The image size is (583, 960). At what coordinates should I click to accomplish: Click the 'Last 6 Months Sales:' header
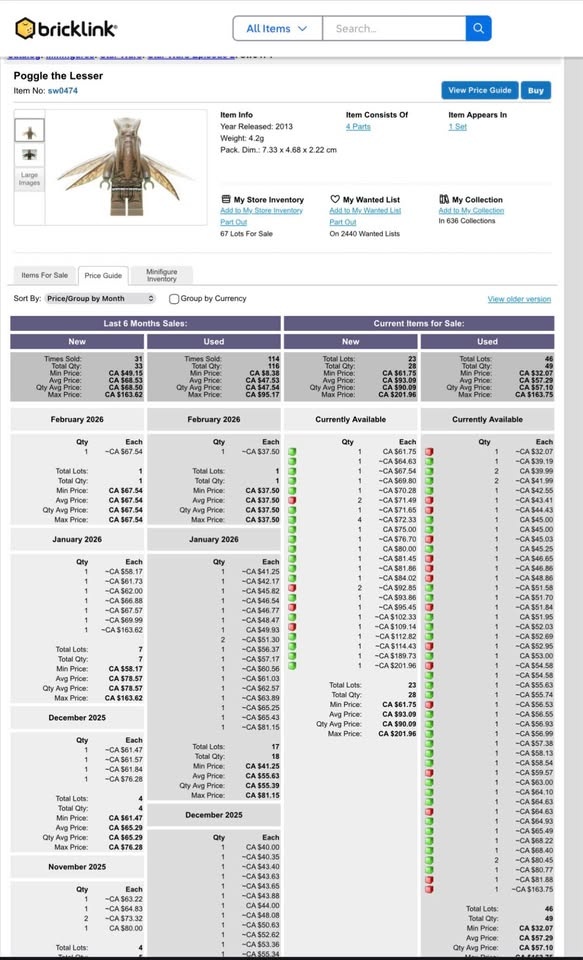[x=145, y=323]
